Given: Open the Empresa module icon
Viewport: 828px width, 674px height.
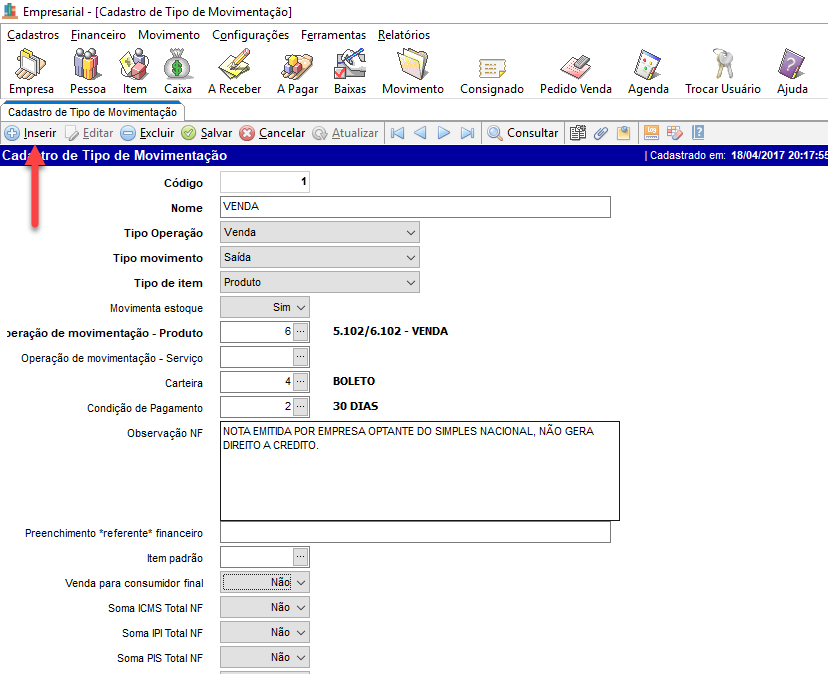Looking at the screenshot, I should (31, 72).
